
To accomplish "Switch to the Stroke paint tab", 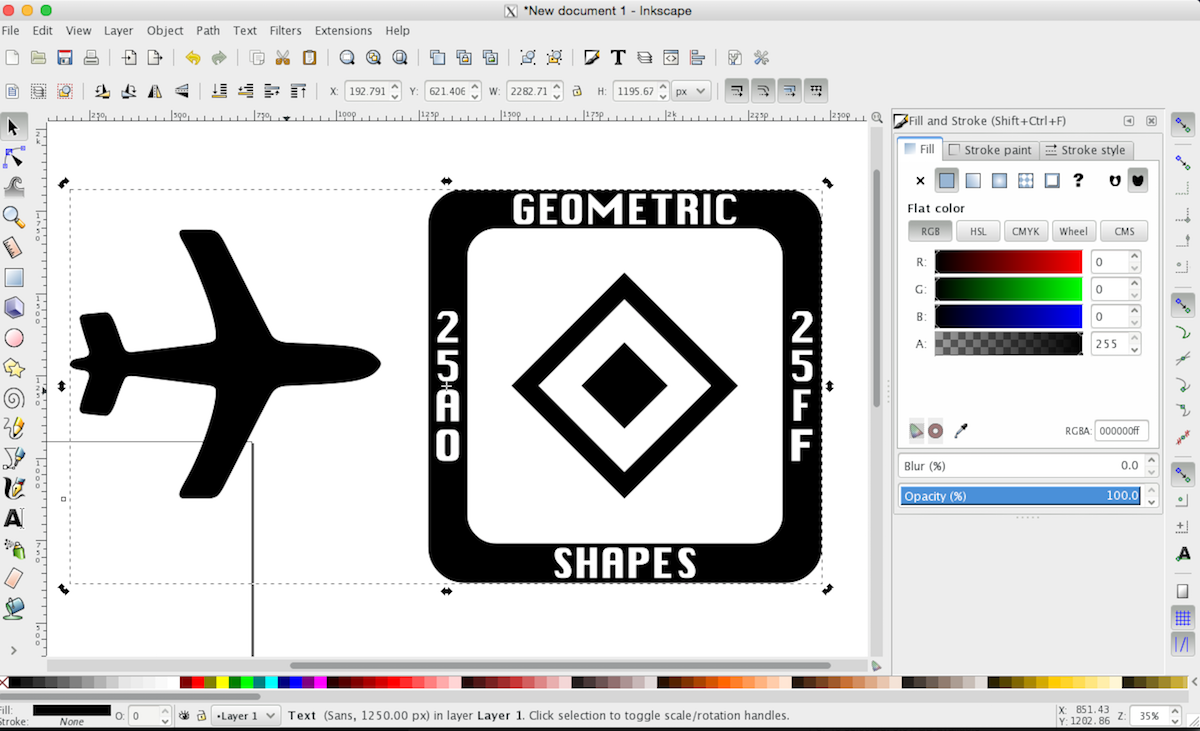I will point(991,149).
